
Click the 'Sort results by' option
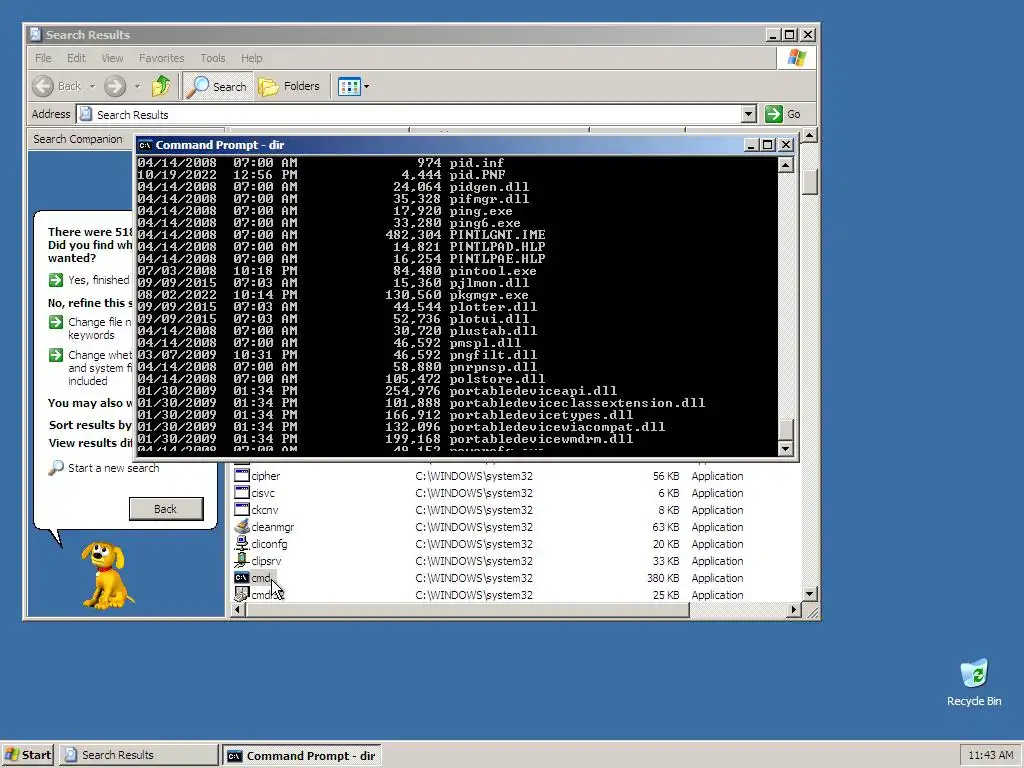pos(90,425)
